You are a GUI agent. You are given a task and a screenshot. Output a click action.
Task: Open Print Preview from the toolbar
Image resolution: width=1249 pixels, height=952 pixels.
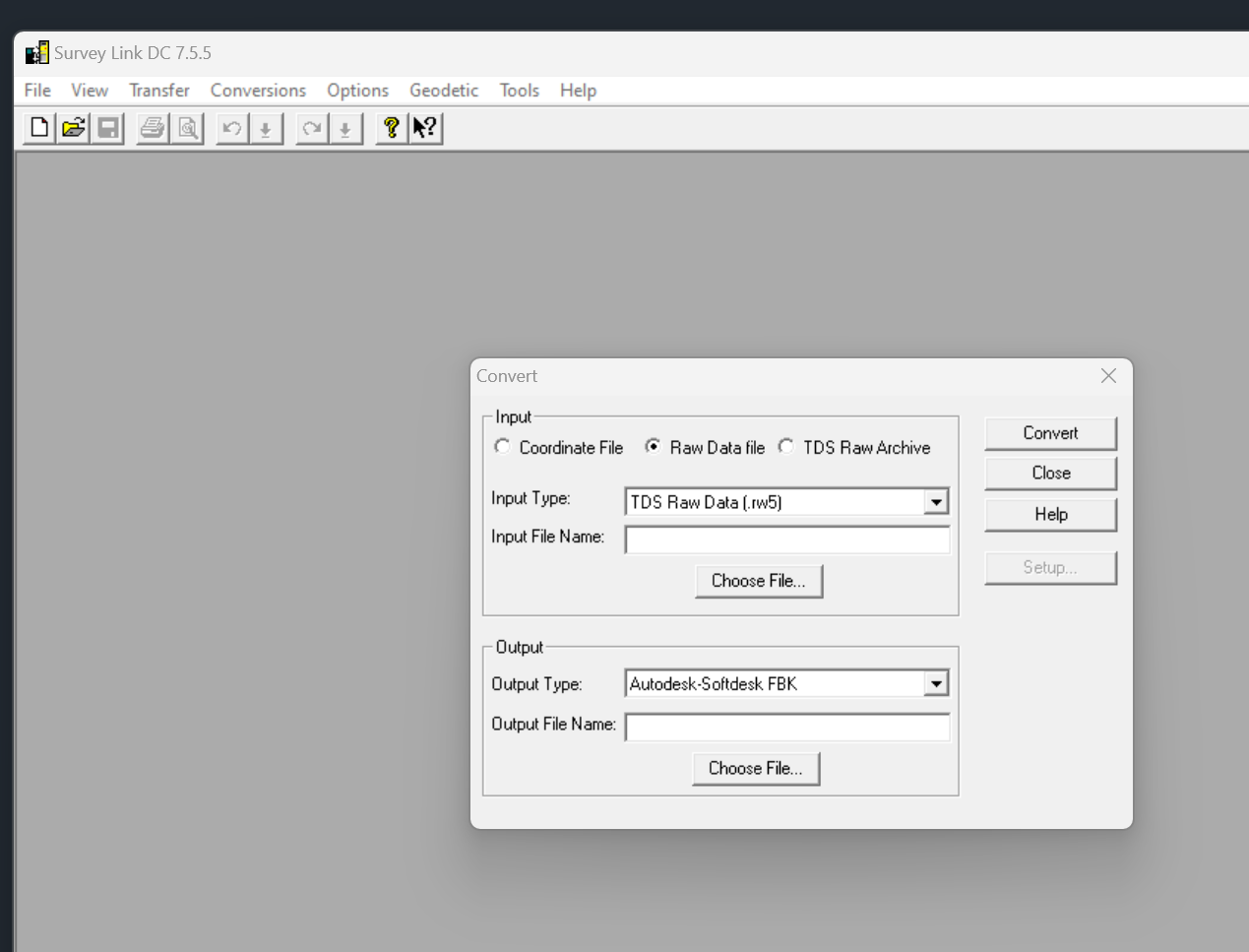click(x=187, y=128)
